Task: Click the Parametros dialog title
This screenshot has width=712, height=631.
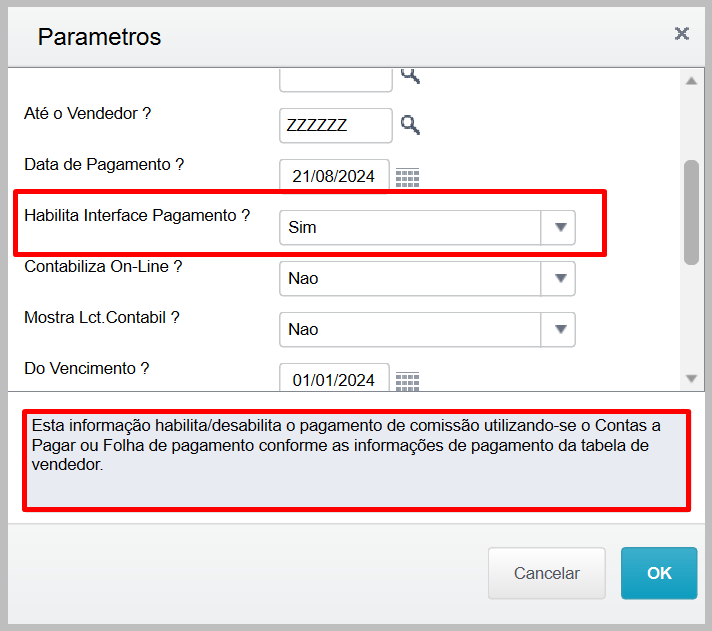Action: (99, 37)
